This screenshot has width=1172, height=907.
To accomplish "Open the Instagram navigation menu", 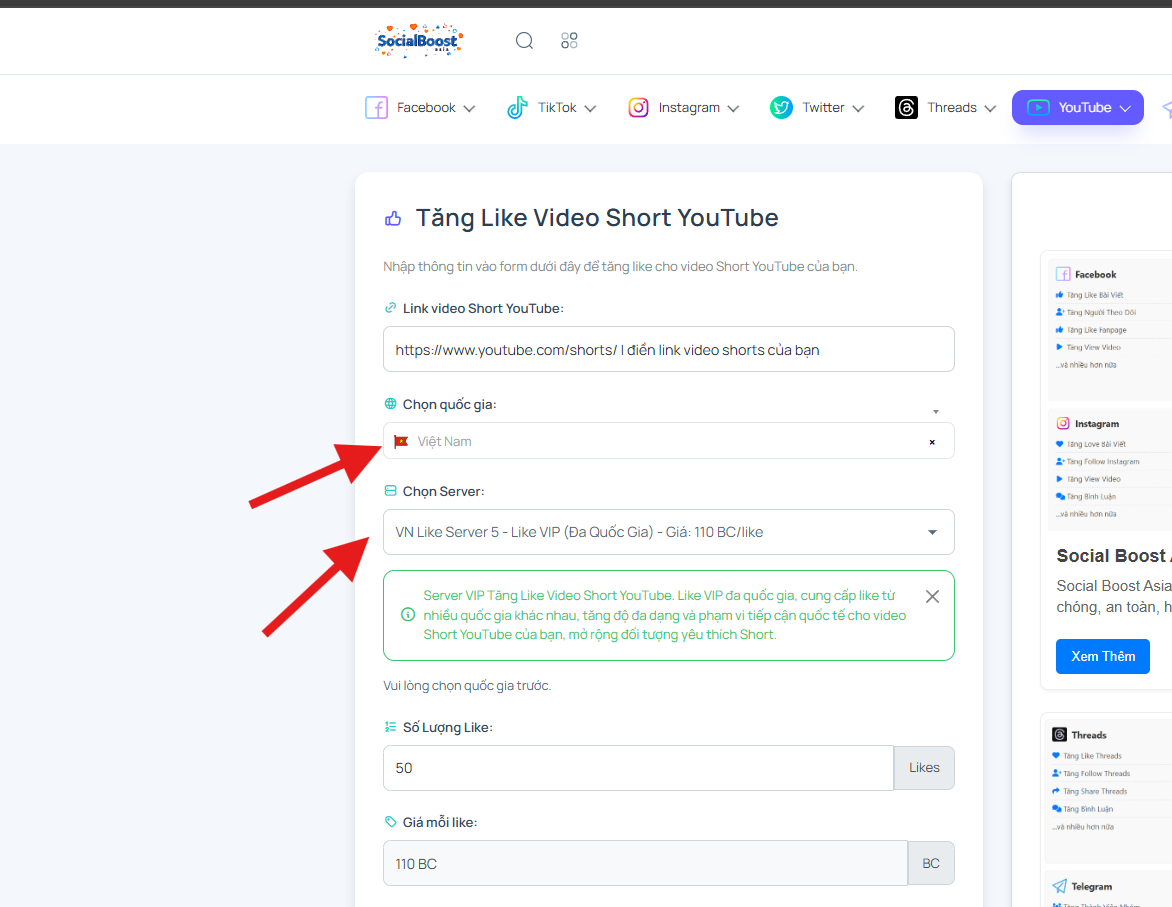I will pos(683,108).
